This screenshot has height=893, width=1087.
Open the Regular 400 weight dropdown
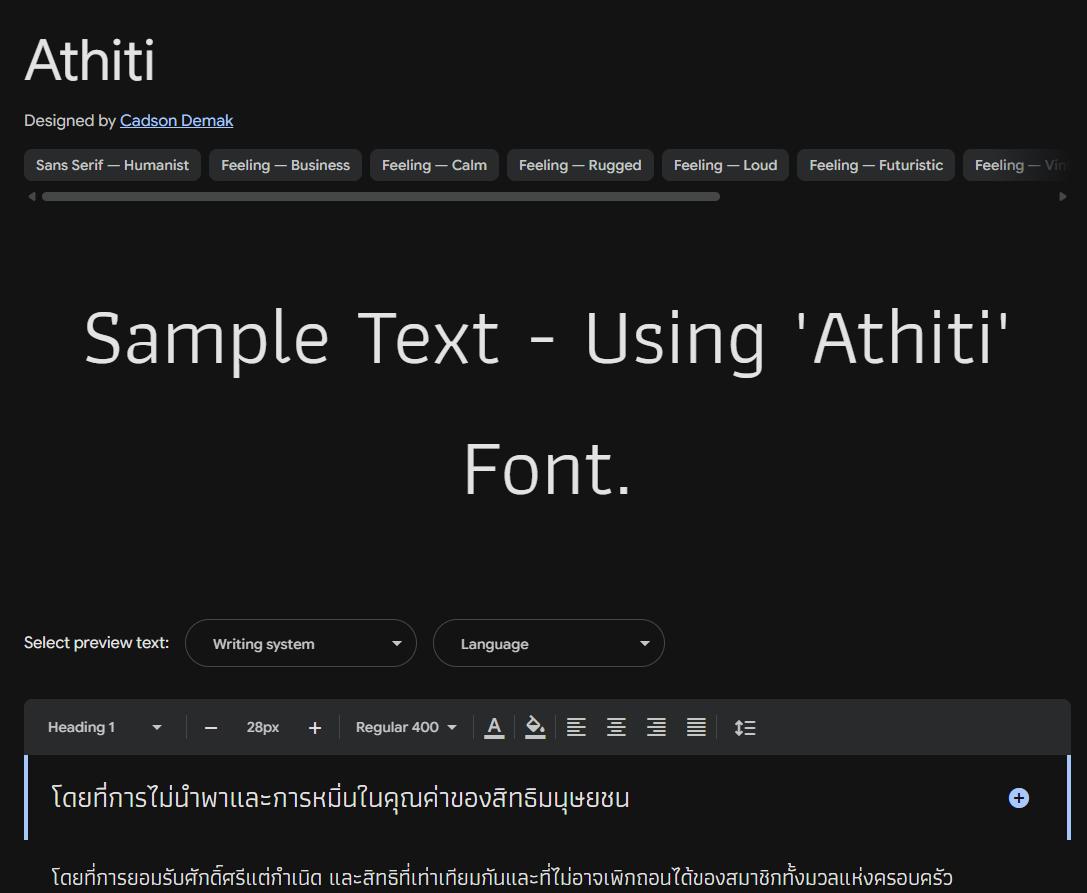pos(406,727)
